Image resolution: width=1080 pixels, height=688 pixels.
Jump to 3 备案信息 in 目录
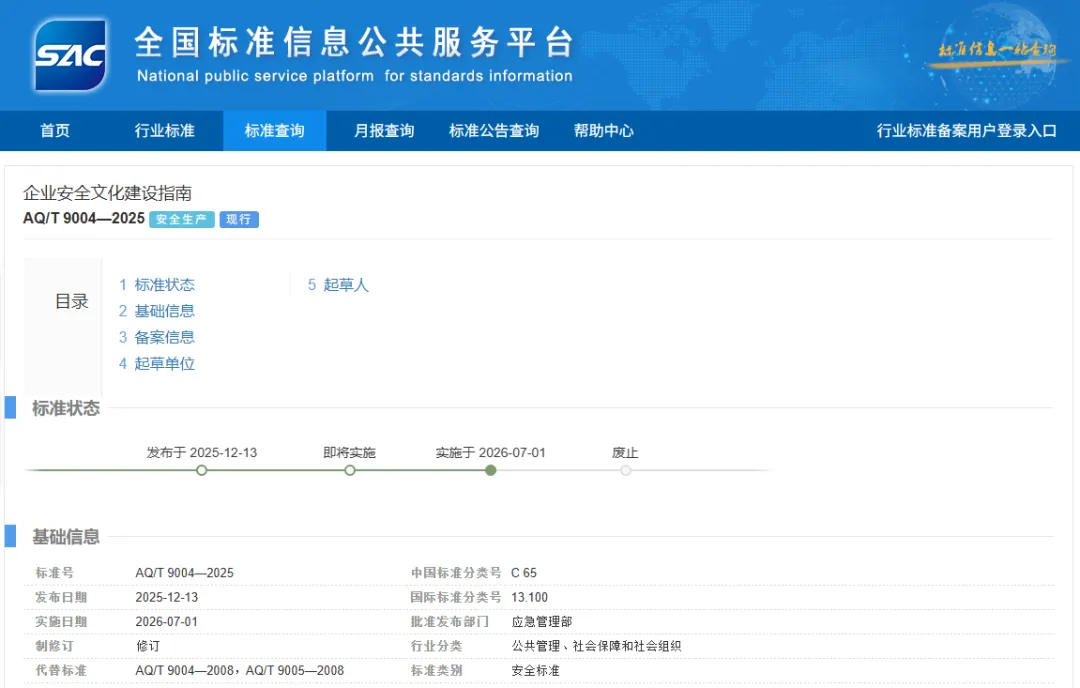tap(156, 337)
